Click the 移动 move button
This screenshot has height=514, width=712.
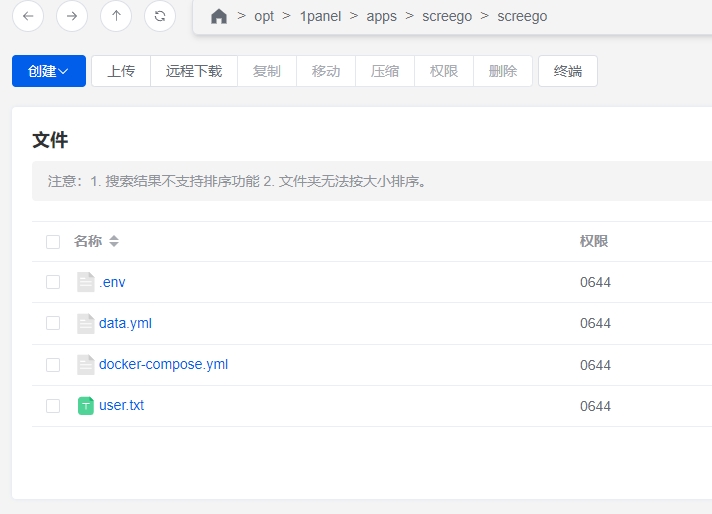click(326, 71)
